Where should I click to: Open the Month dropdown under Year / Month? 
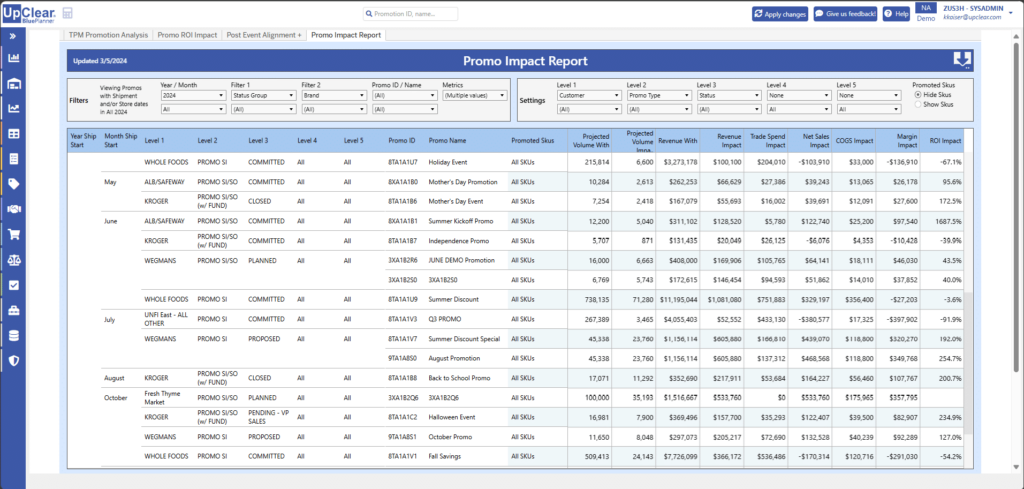193,110
